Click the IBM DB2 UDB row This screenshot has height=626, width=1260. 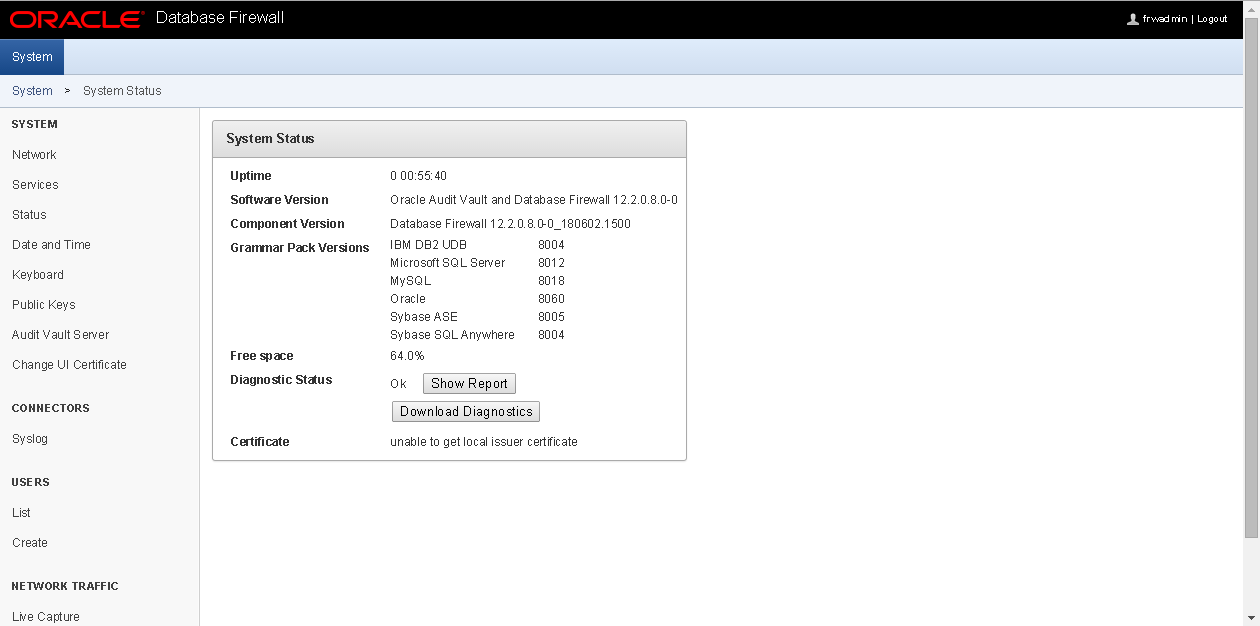(477, 245)
